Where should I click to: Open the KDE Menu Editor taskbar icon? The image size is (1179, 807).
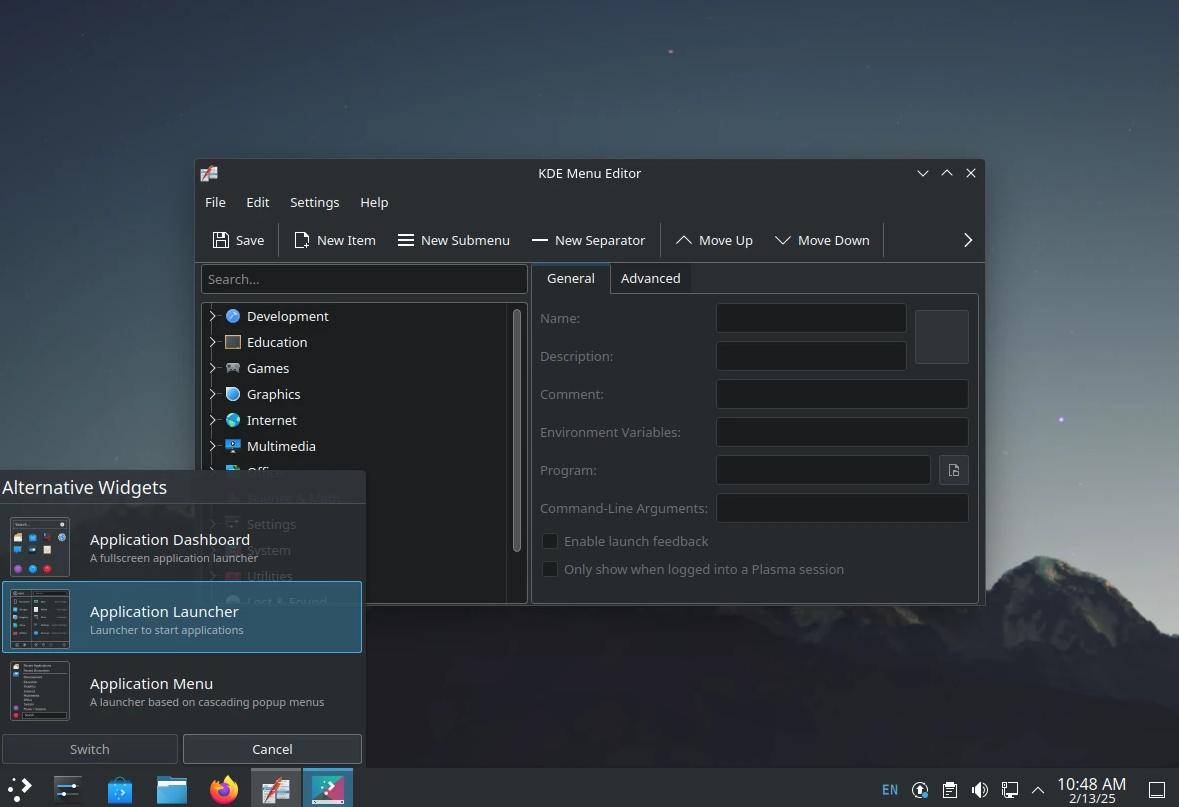click(275, 789)
